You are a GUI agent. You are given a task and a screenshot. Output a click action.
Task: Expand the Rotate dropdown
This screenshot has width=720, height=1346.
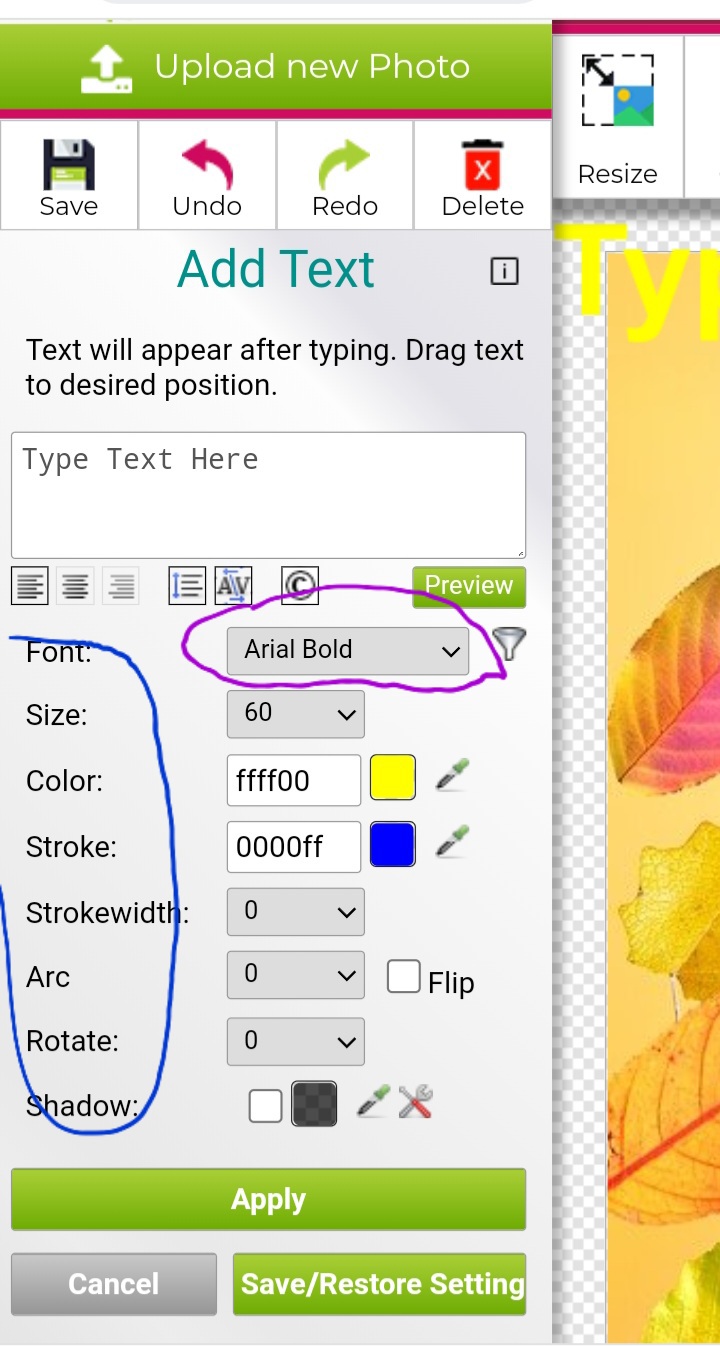(295, 1041)
